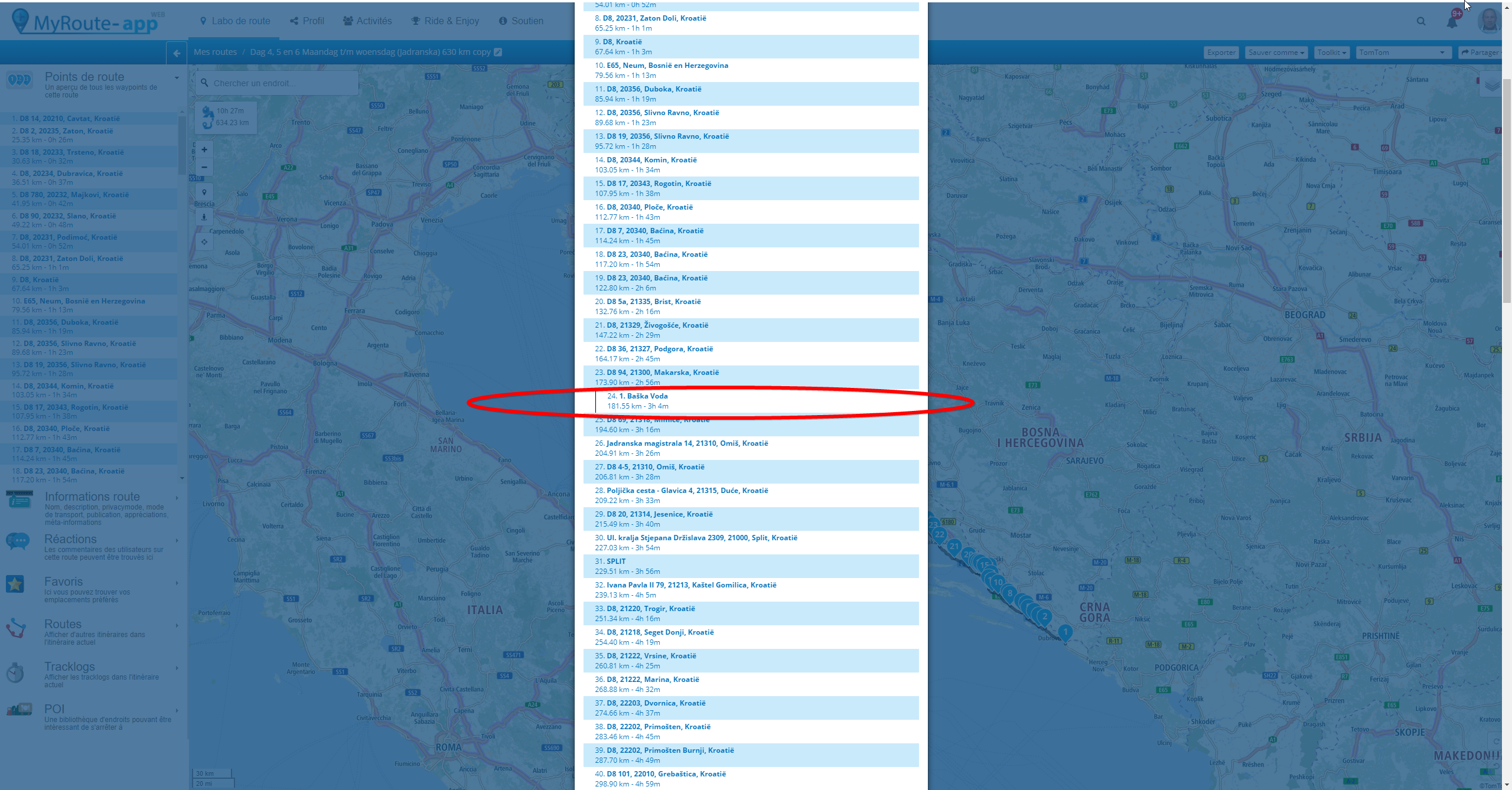
Task: Click the map zoom out minus button
Action: pyautogui.click(x=204, y=167)
